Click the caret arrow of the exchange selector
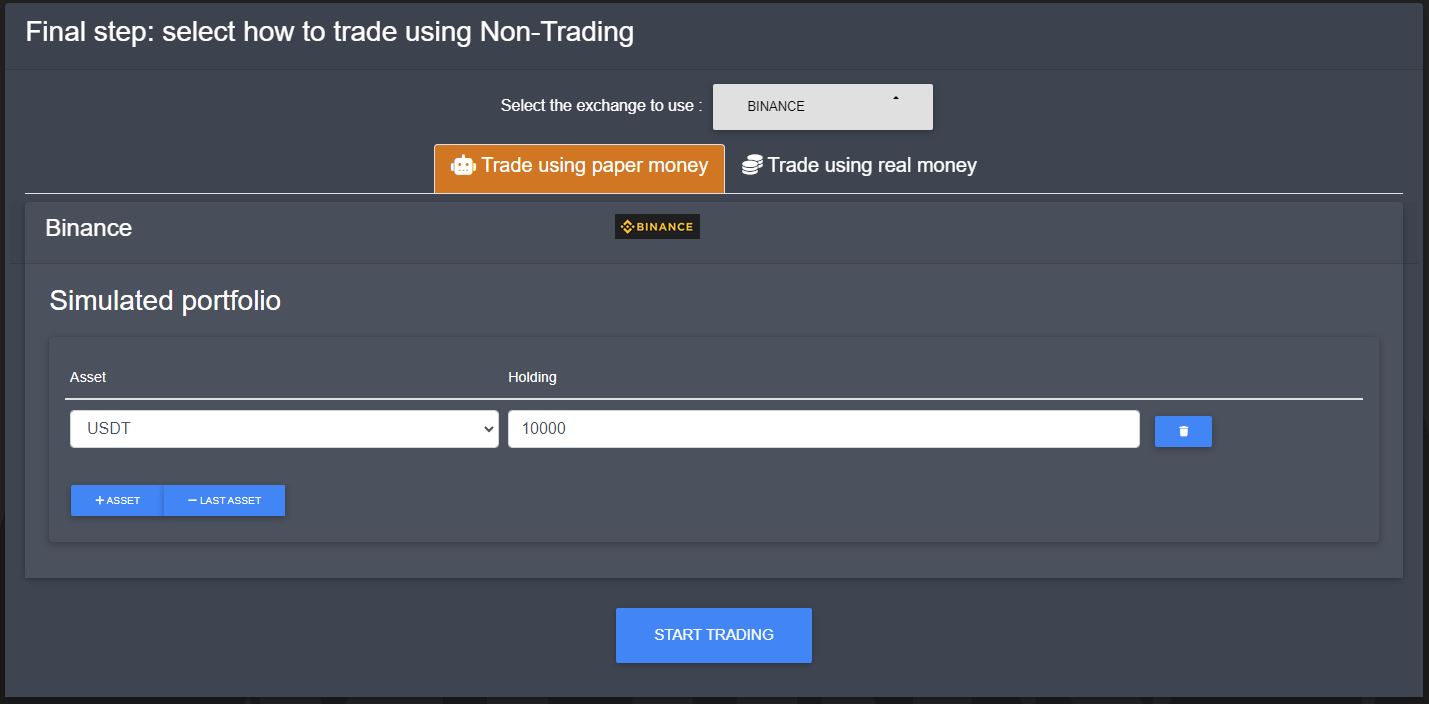This screenshot has width=1429, height=704. [x=896, y=99]
